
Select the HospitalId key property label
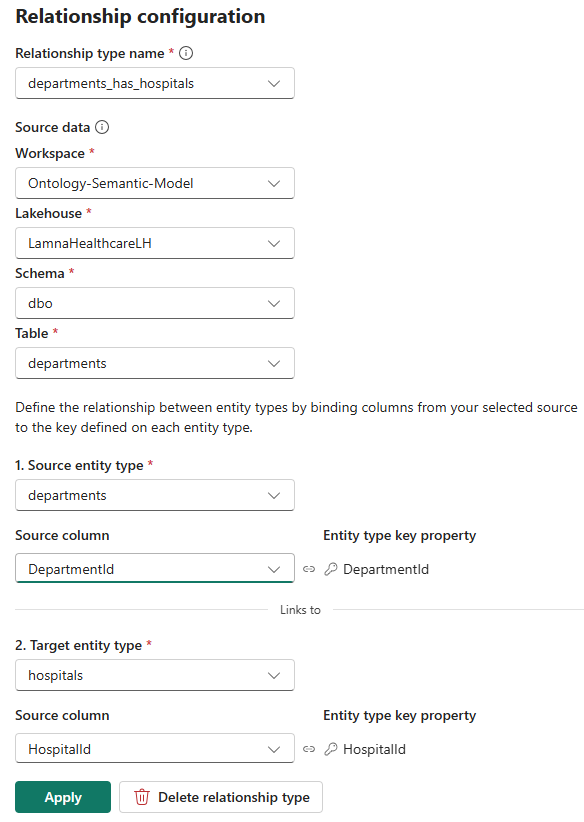373,748
